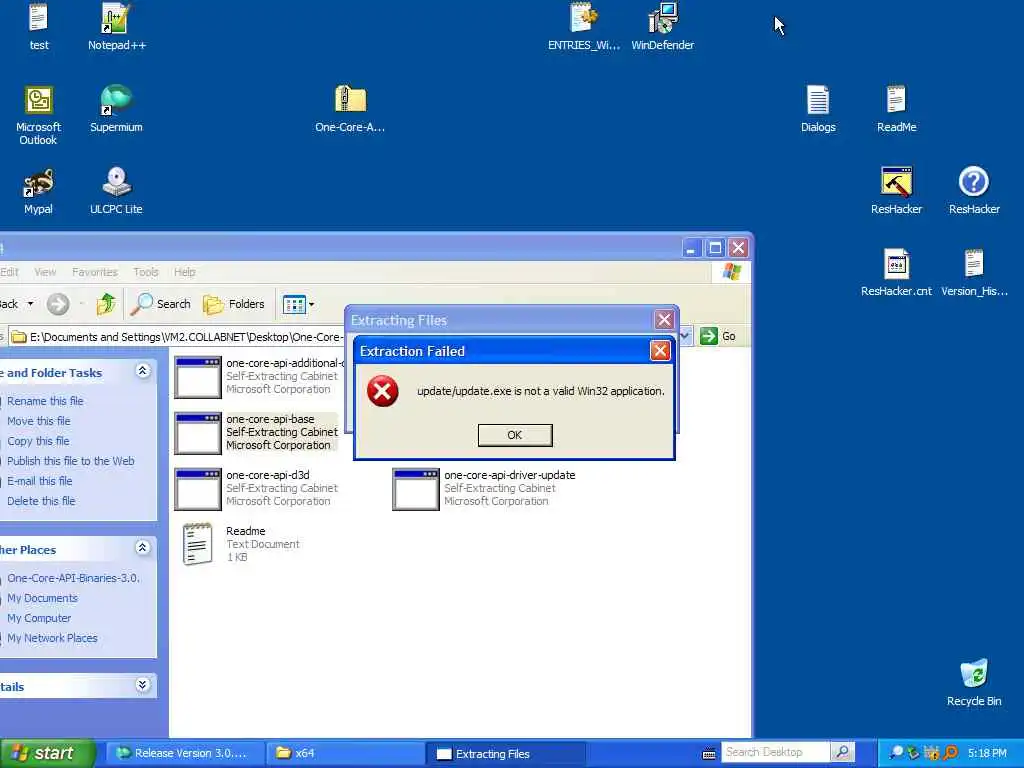The width and height of the screenshot is (1024, 768).
Task: Click the Search Desktop magnifier button
Action: tap(842, 752)
